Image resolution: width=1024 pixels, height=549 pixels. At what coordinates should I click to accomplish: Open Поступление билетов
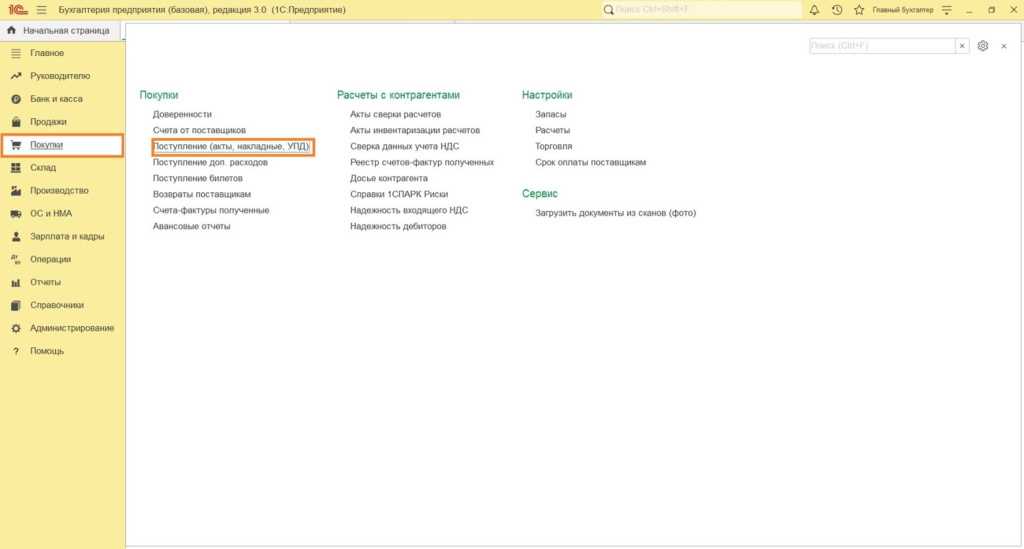point(197,178)
